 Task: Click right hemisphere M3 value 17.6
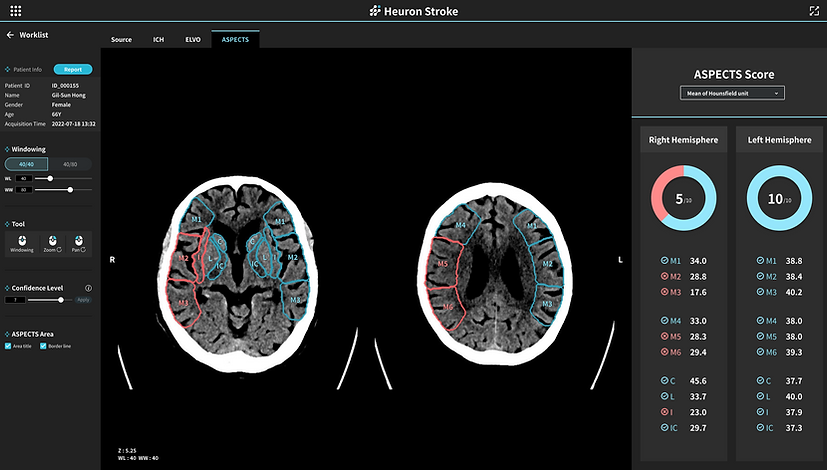tap(698, 292)
